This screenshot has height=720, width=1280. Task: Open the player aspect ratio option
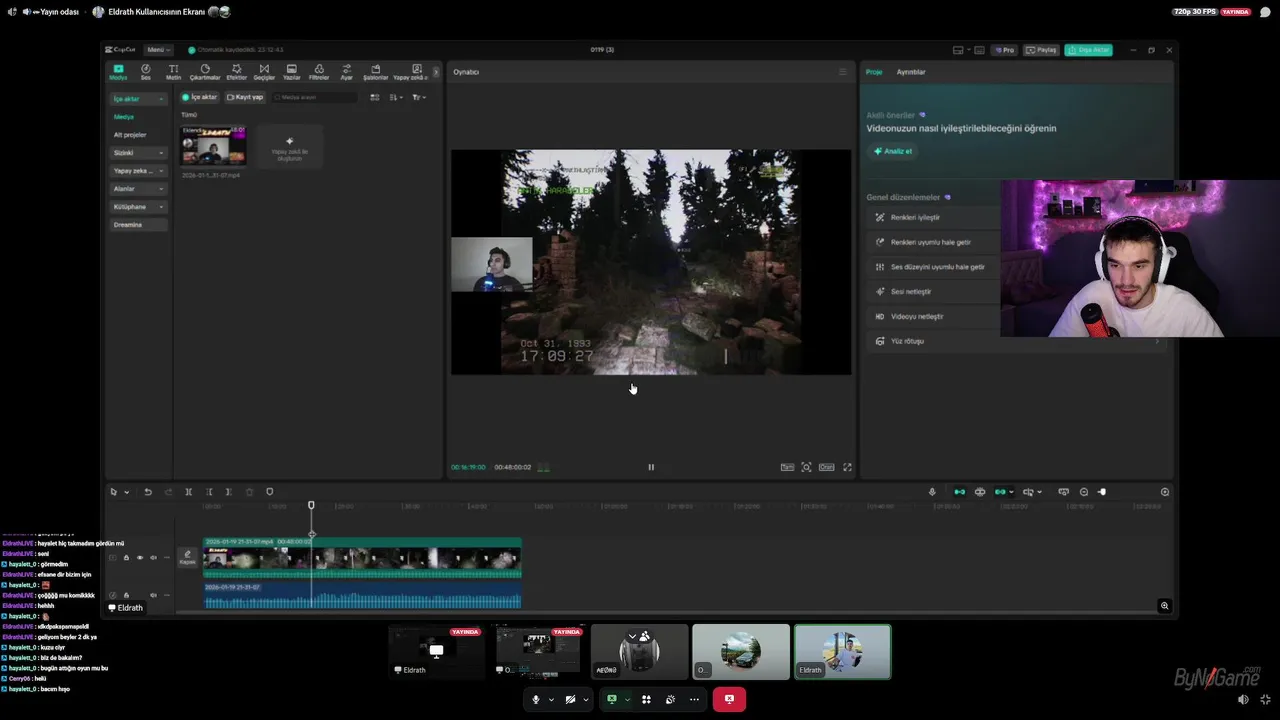coord(826,467)
